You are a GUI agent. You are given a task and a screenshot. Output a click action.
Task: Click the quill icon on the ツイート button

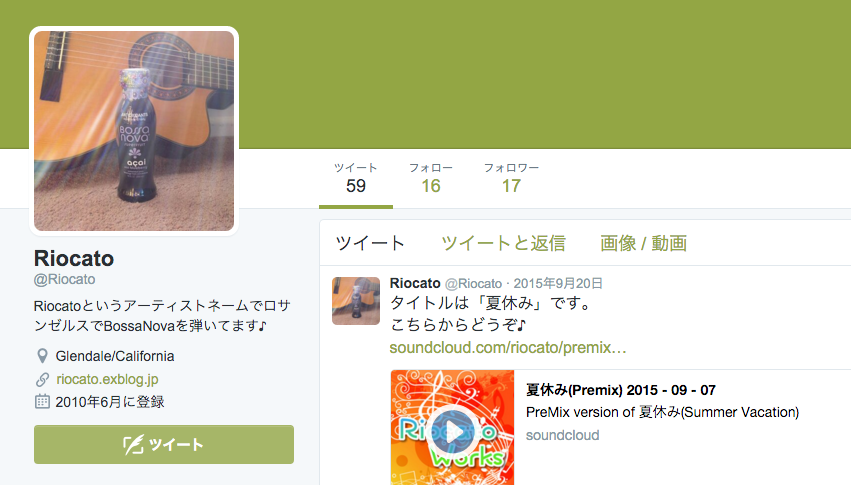(x=132, y=445)
